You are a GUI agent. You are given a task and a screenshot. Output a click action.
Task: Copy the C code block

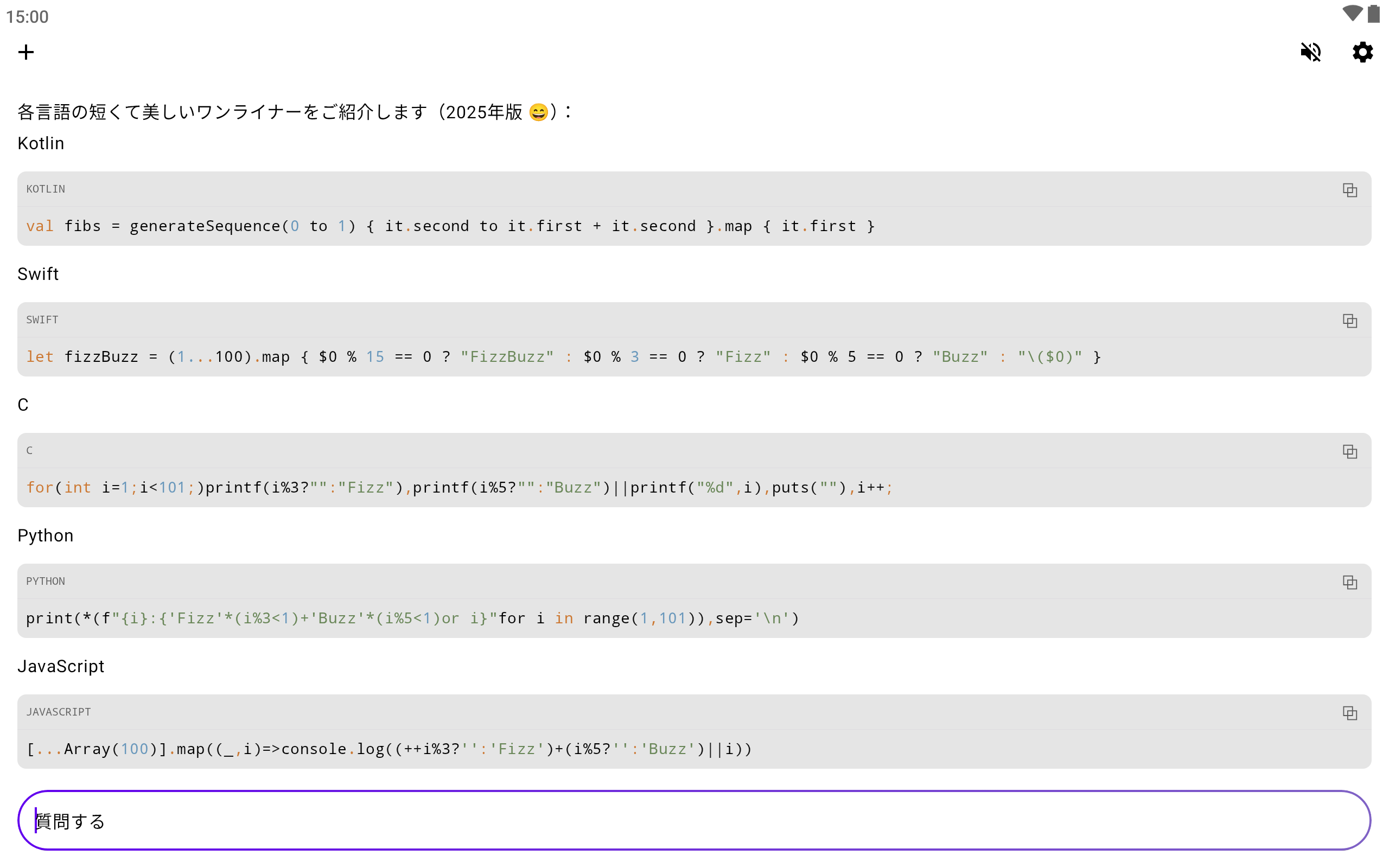[1349, 452]
